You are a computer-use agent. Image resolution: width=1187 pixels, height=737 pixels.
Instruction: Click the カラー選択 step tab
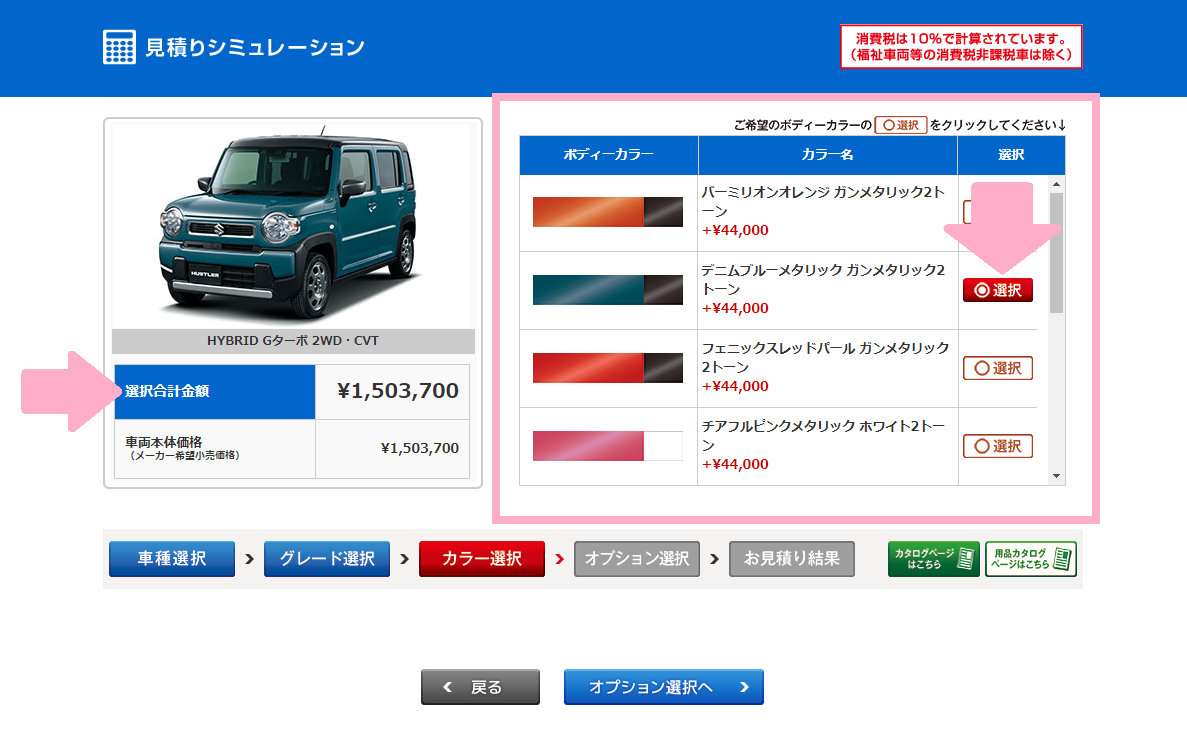481,558
